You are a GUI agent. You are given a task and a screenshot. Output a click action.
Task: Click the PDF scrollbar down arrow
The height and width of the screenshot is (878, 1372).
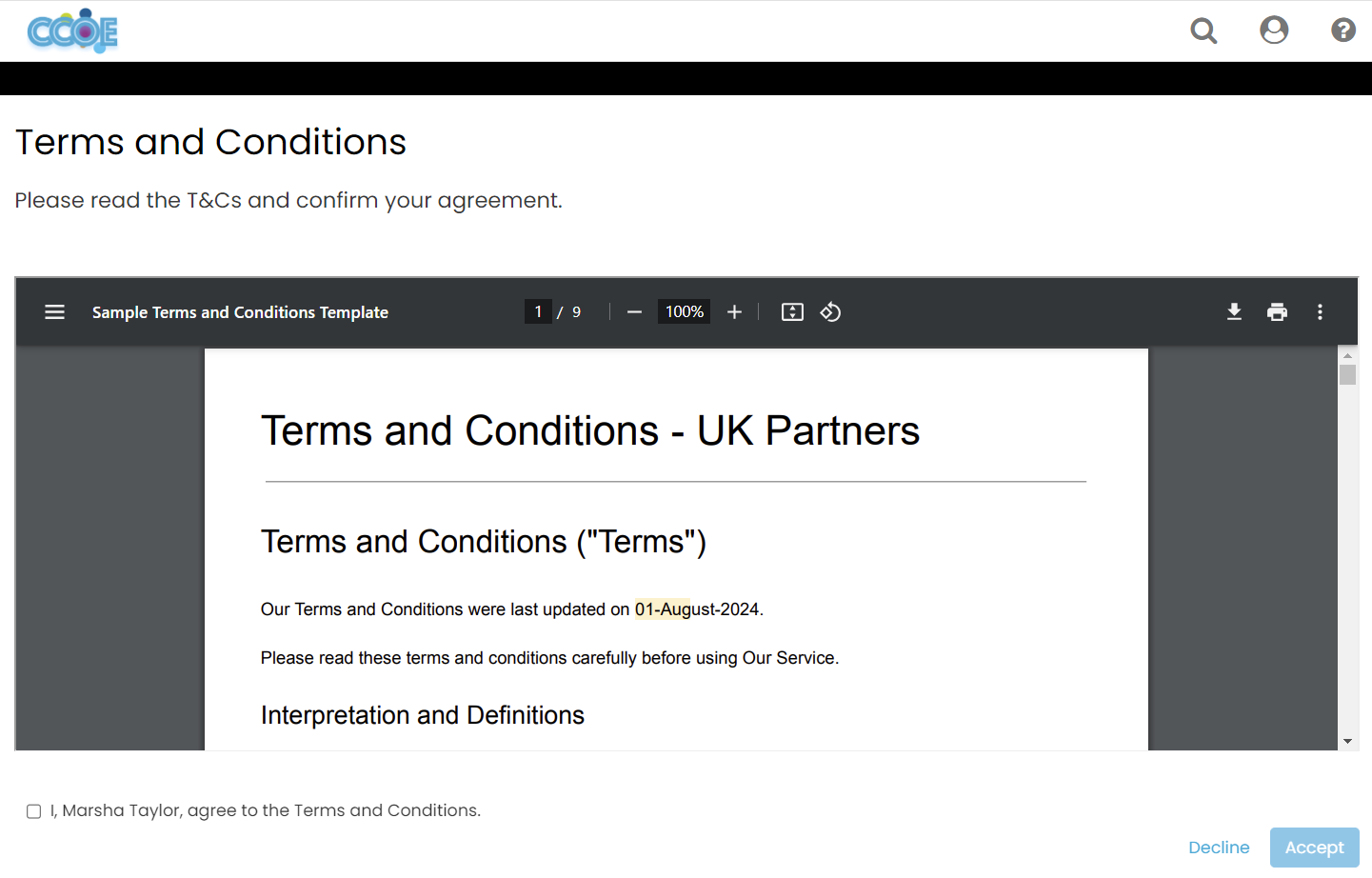point(1347,741)
